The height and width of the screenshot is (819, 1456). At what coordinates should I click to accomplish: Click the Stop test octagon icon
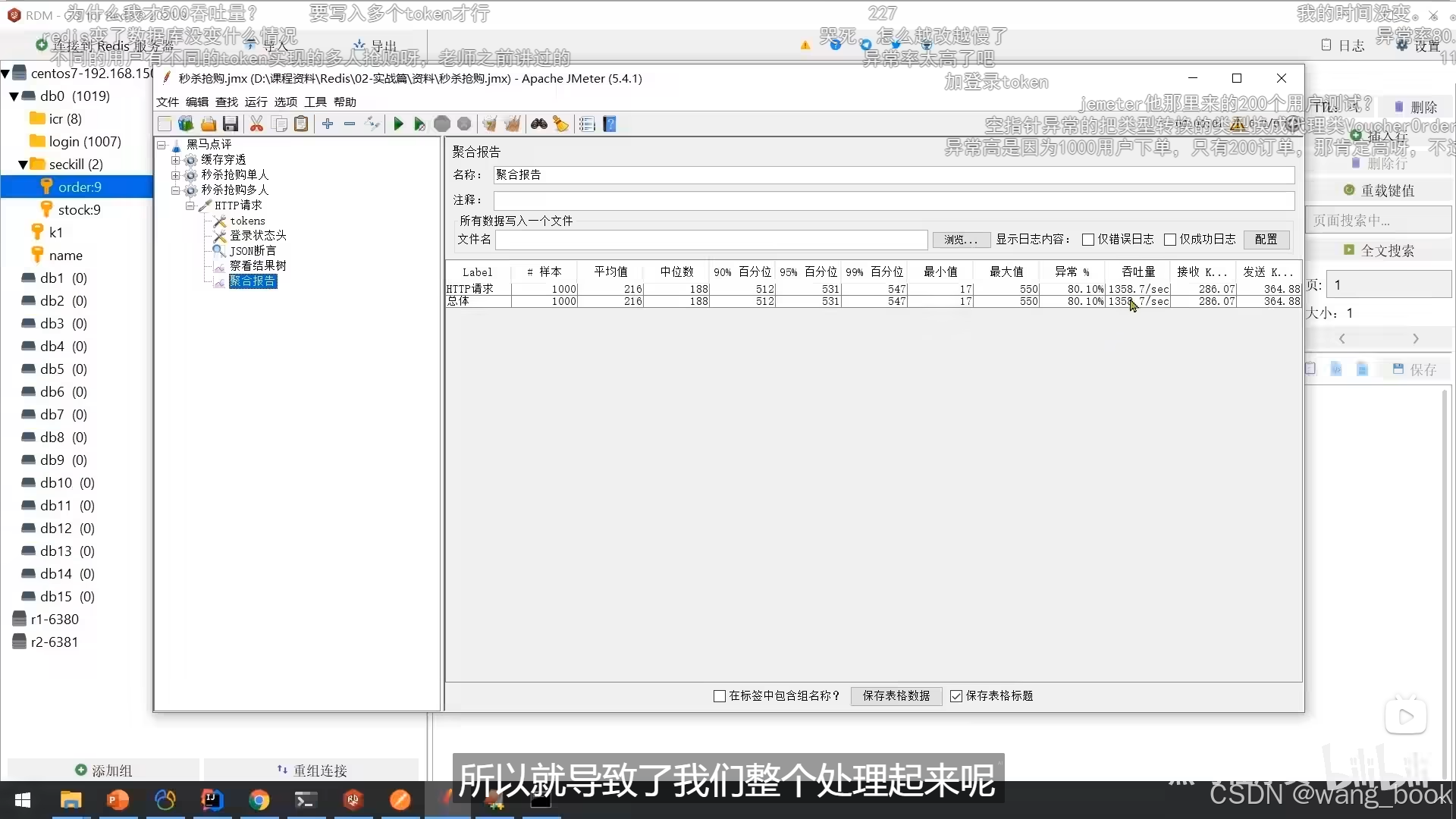[x=442, y=124]
